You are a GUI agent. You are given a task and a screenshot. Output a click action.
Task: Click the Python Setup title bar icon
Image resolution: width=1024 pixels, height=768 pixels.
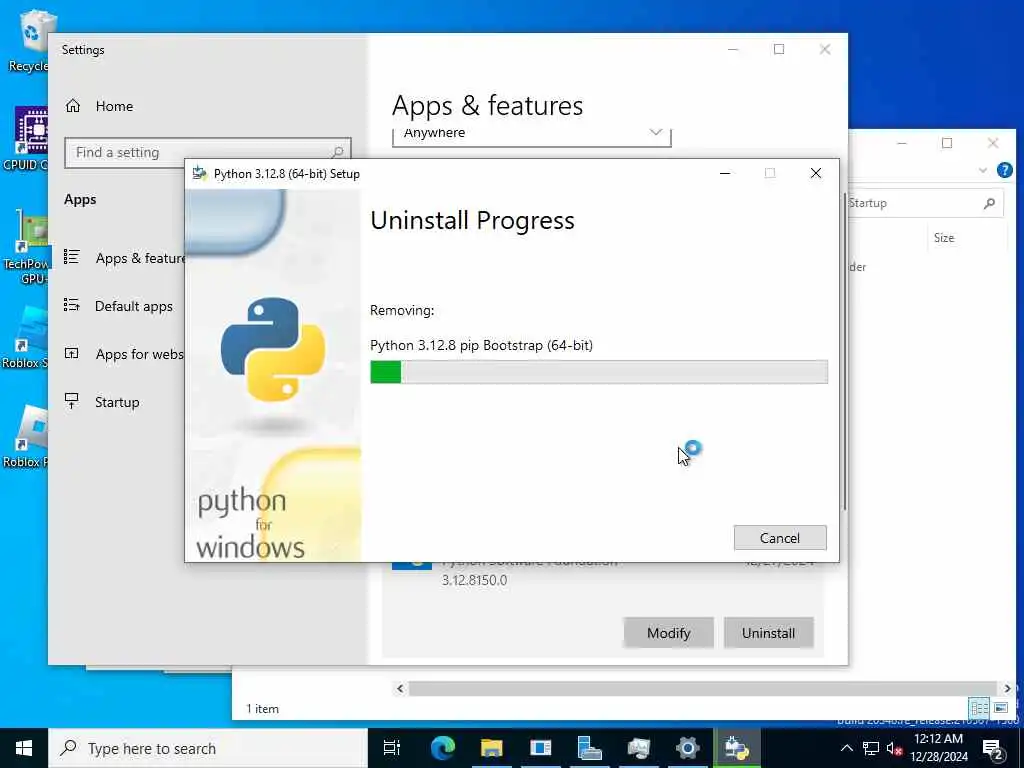[x=200, y=174]
